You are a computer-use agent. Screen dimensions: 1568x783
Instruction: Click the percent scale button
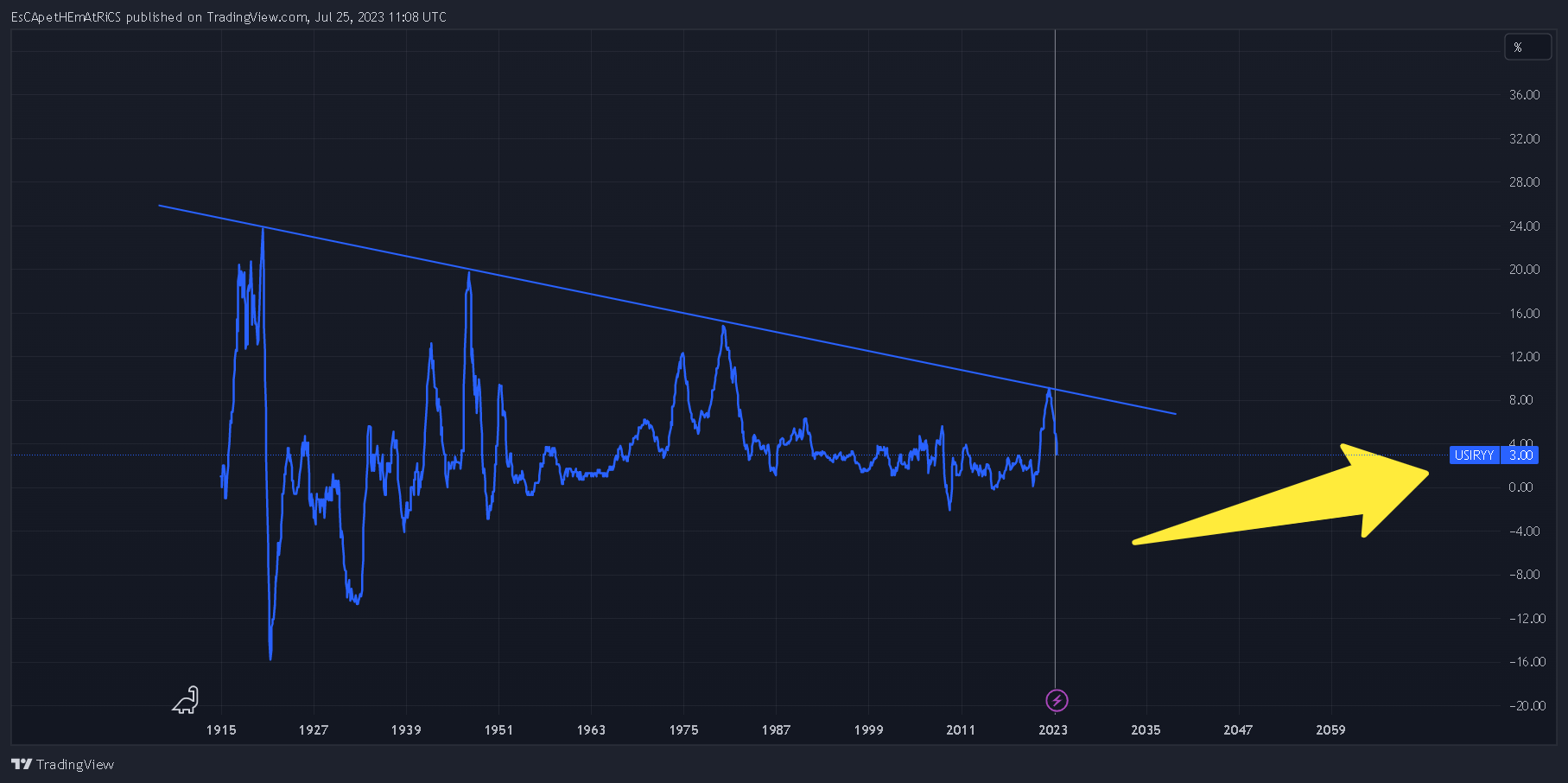[1527, 48]
